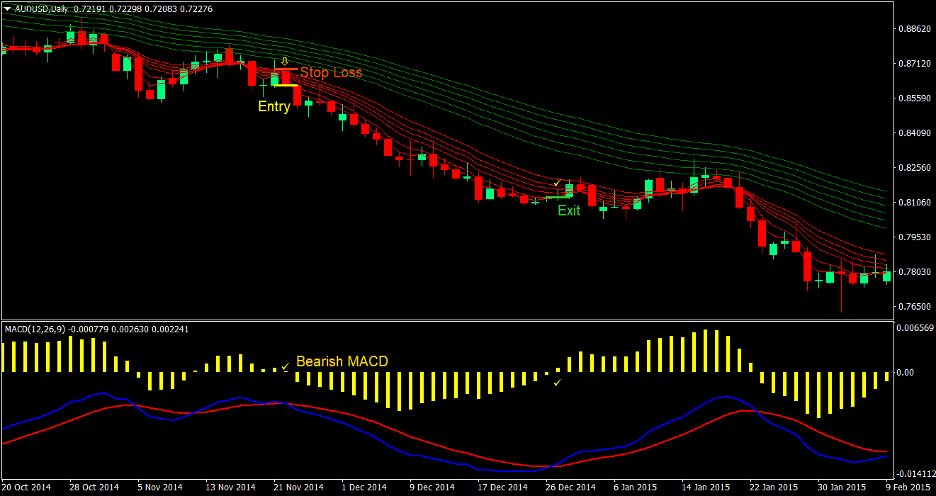Click the 1 Dec 2014 date label
Screen dimensions: 936x496
[365, 486]
